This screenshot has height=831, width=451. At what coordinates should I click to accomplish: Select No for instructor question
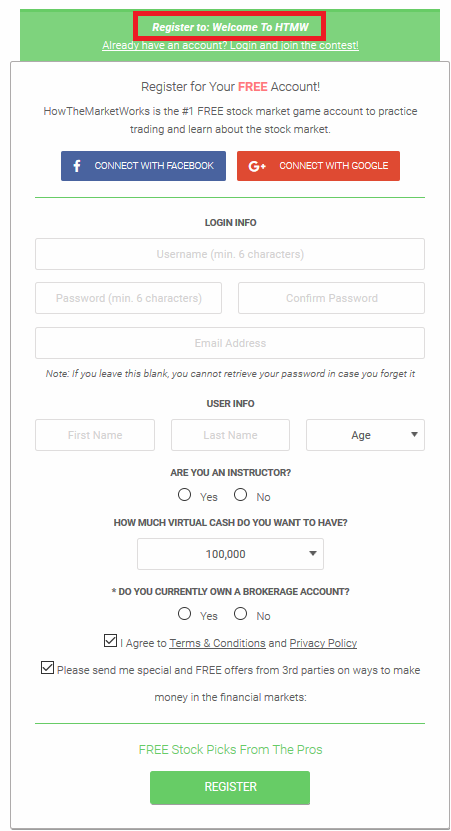click(241, 495)
